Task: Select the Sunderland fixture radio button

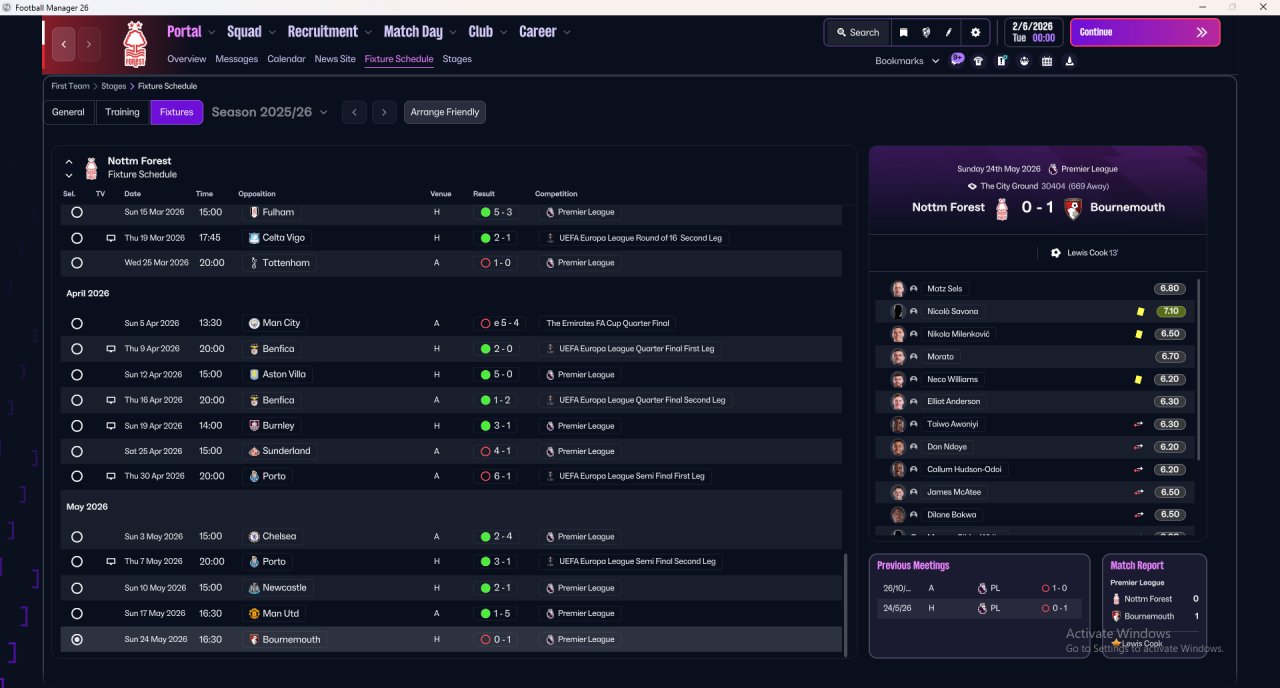Action: click(77, 451)
